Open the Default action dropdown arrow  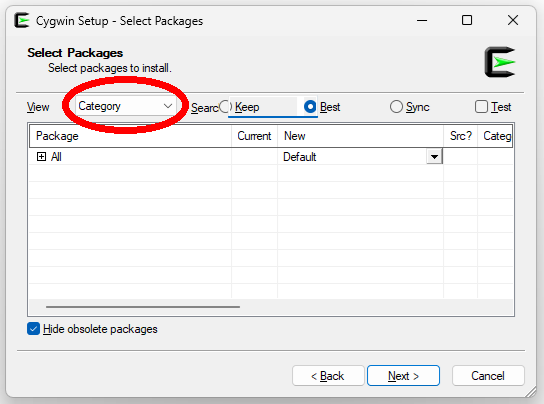click(x=434, y=157)
